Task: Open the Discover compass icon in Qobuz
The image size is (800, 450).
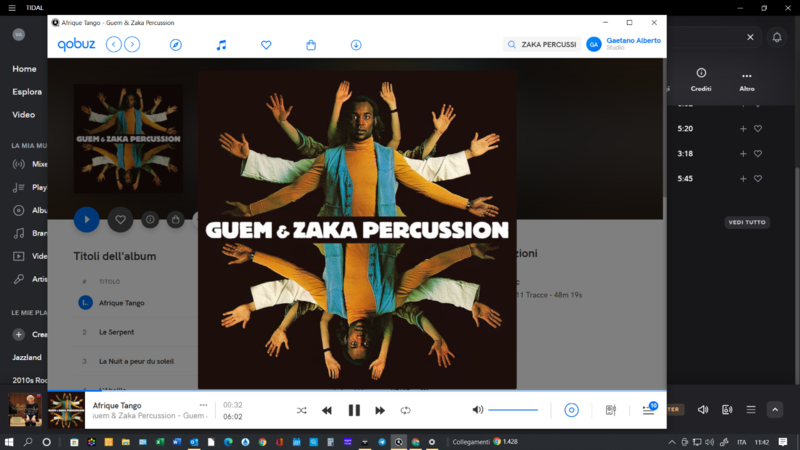Action: pos(176,45)
